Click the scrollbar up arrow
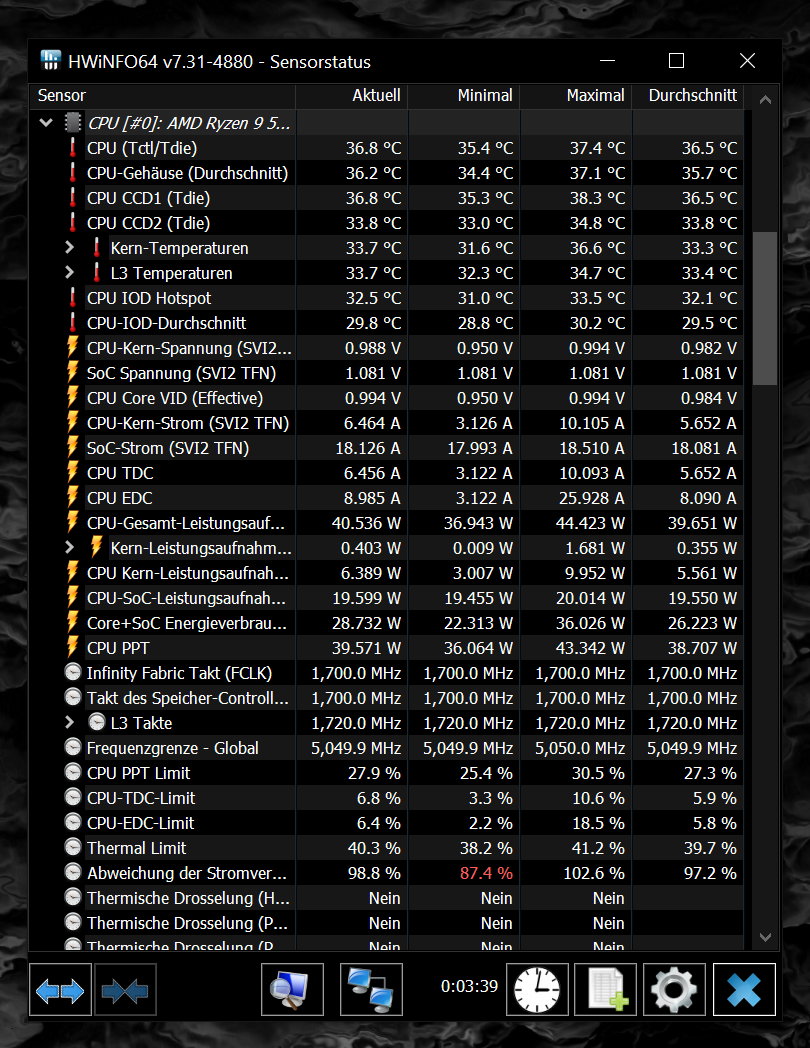 pyautogui.click(x=765, y=100)
